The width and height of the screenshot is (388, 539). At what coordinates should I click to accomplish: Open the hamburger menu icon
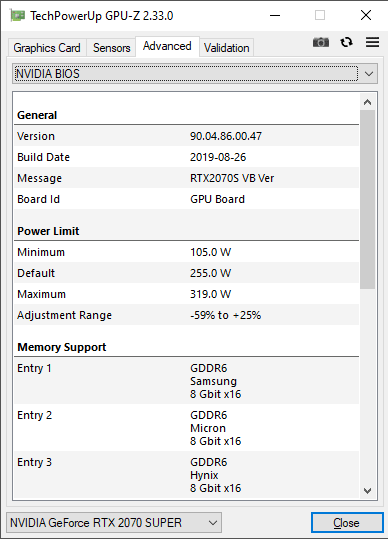(x=373, y=42)
